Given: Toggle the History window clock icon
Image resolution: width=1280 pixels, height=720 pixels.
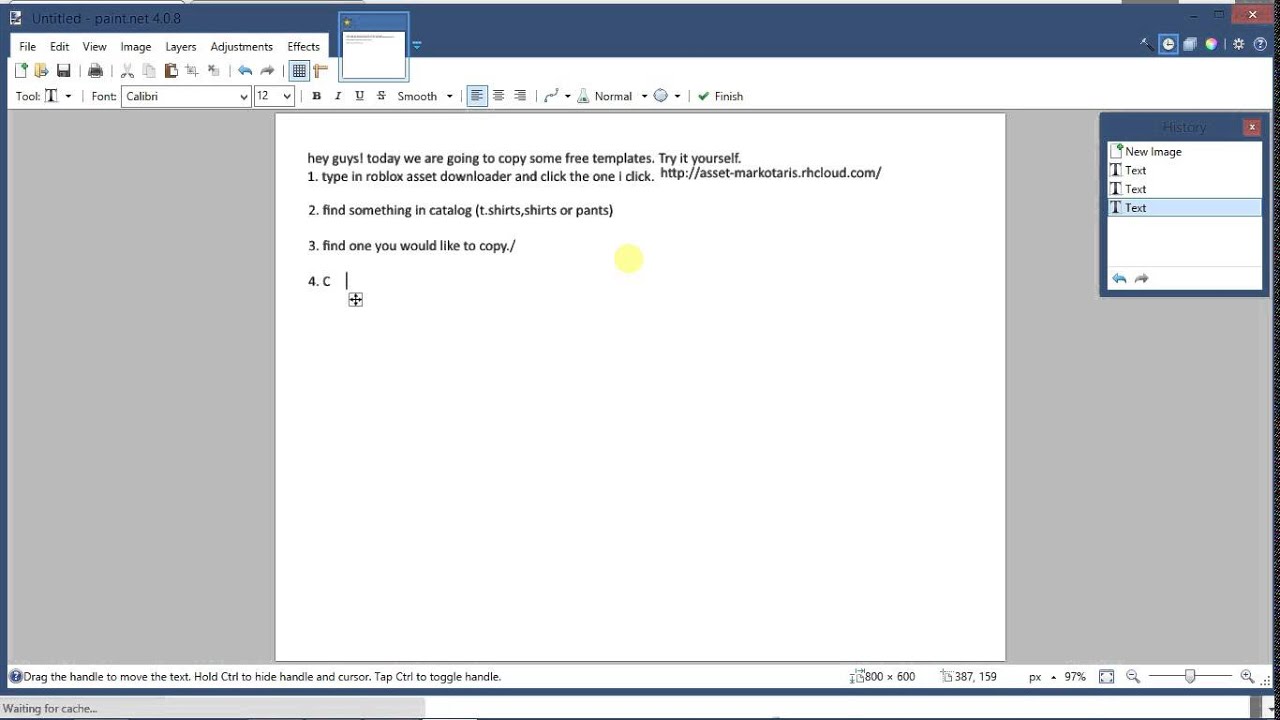Looking at the screenshot, I should pos(1168,44).
